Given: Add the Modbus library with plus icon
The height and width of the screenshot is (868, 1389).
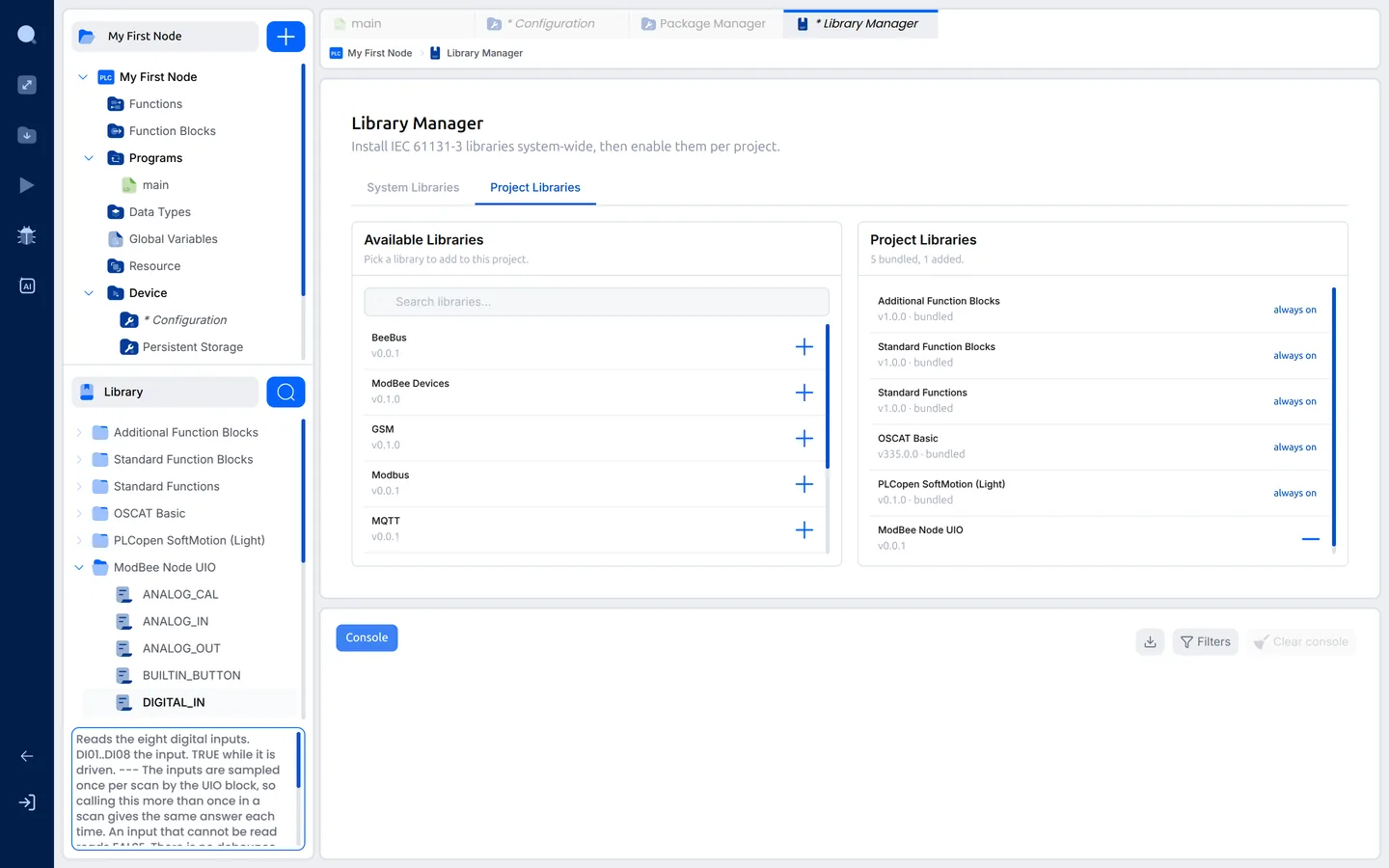Looking at the screenshot, I should click(x=803, y=484).
